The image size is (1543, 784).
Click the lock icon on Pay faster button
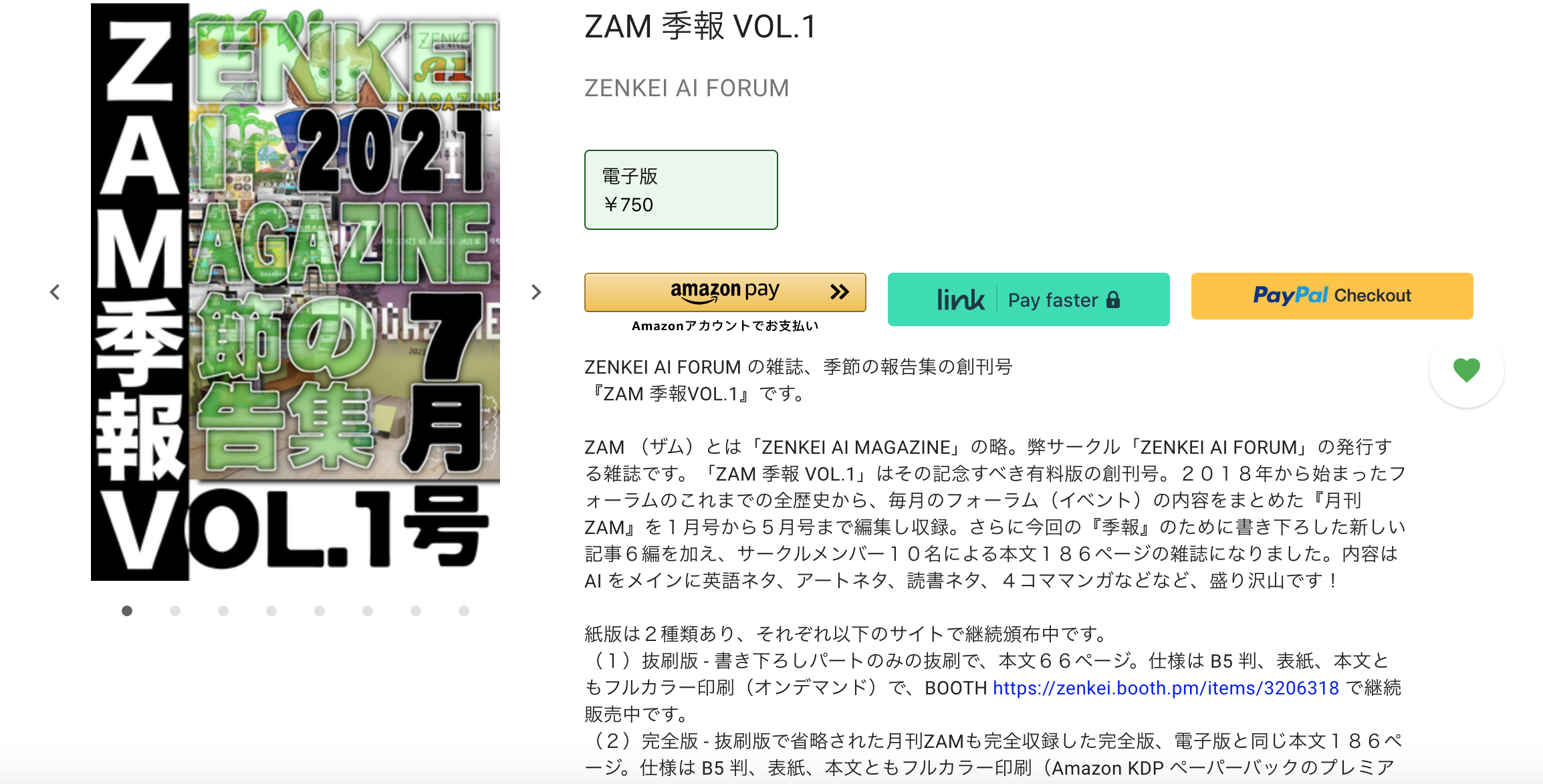pos(1112,299)
